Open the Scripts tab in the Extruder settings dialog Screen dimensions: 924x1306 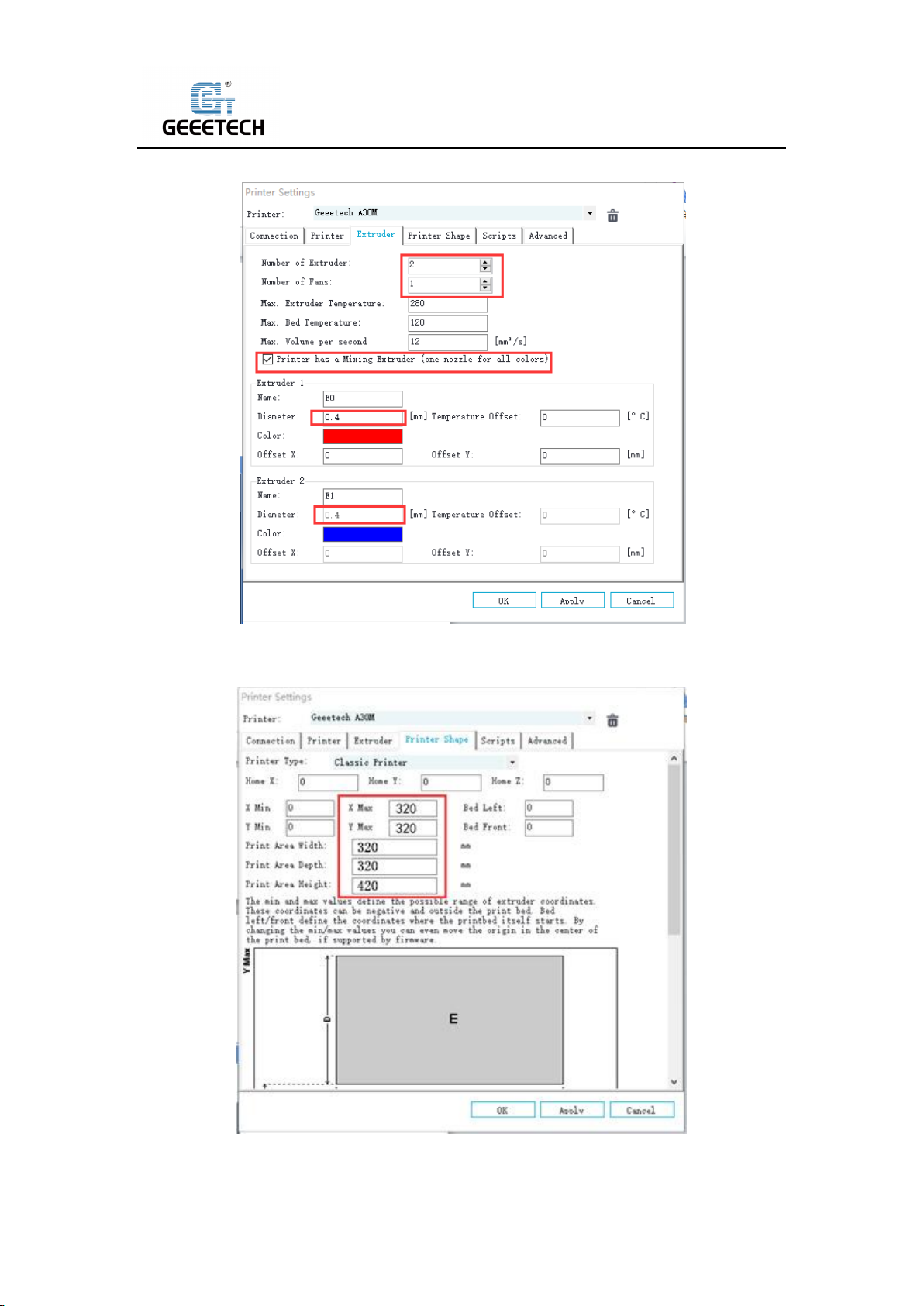[x=499, y=236]
